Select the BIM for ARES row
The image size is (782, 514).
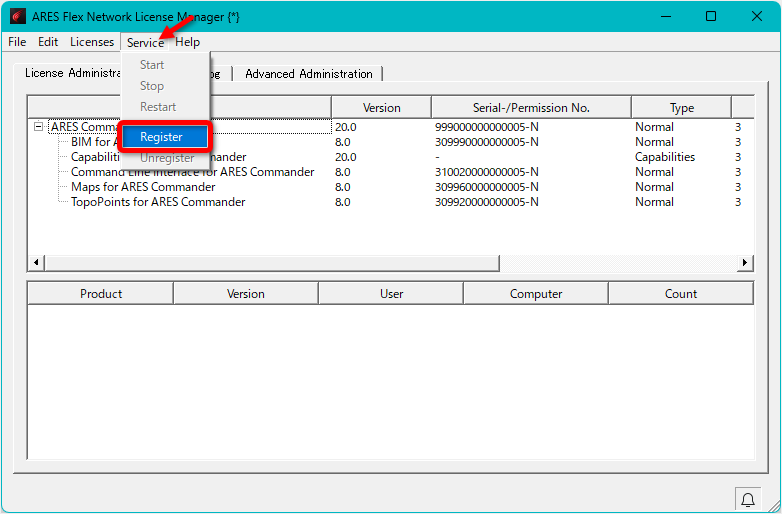pyautogui.click(x=95, y=142)
